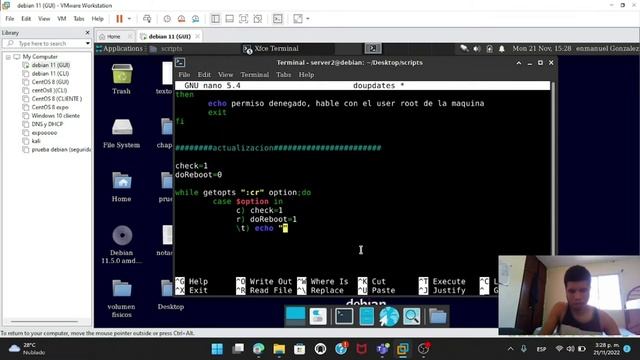Click the Windows Start button
Viewport: 640px width, 360px height.
(x=217, y=349)
